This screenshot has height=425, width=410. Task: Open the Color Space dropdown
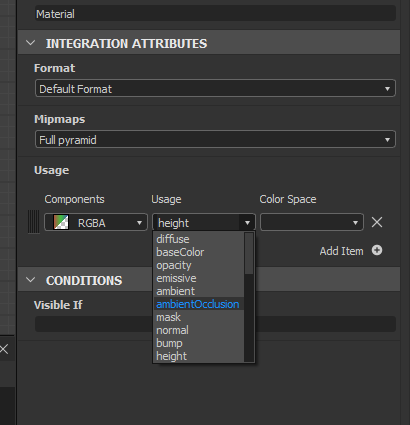312,222
